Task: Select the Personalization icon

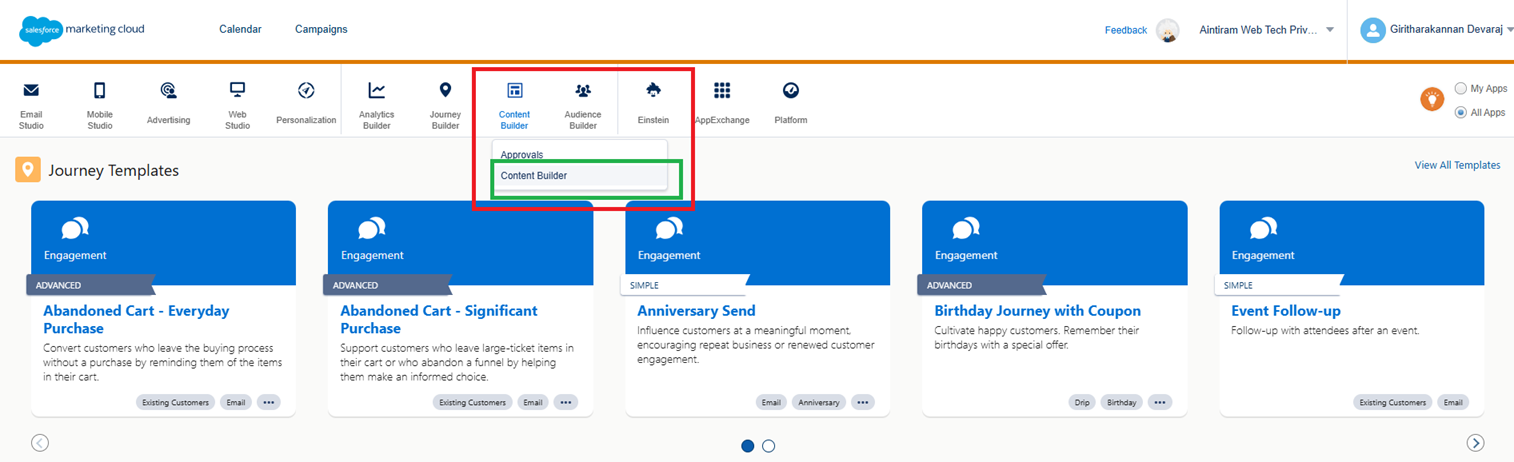Action: point(306,91)
